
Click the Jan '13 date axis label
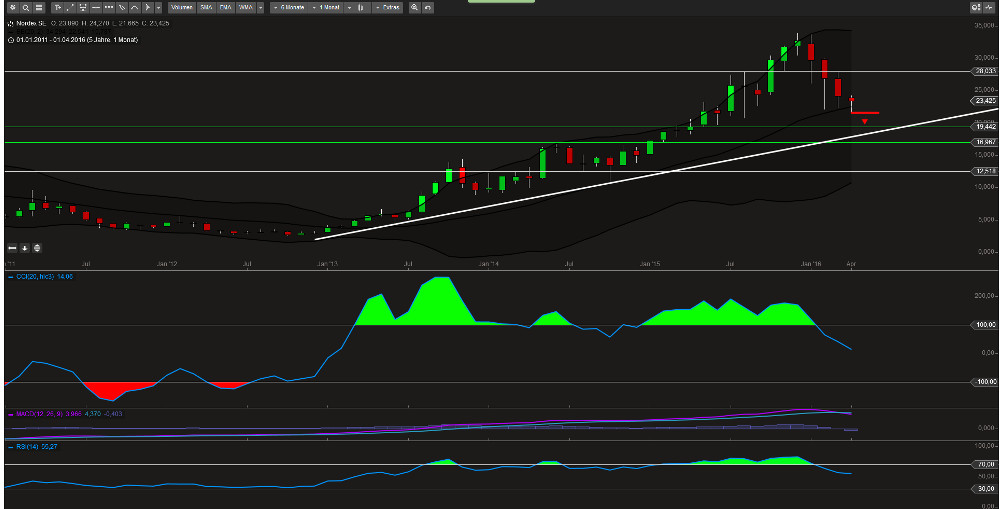(327, 263)
